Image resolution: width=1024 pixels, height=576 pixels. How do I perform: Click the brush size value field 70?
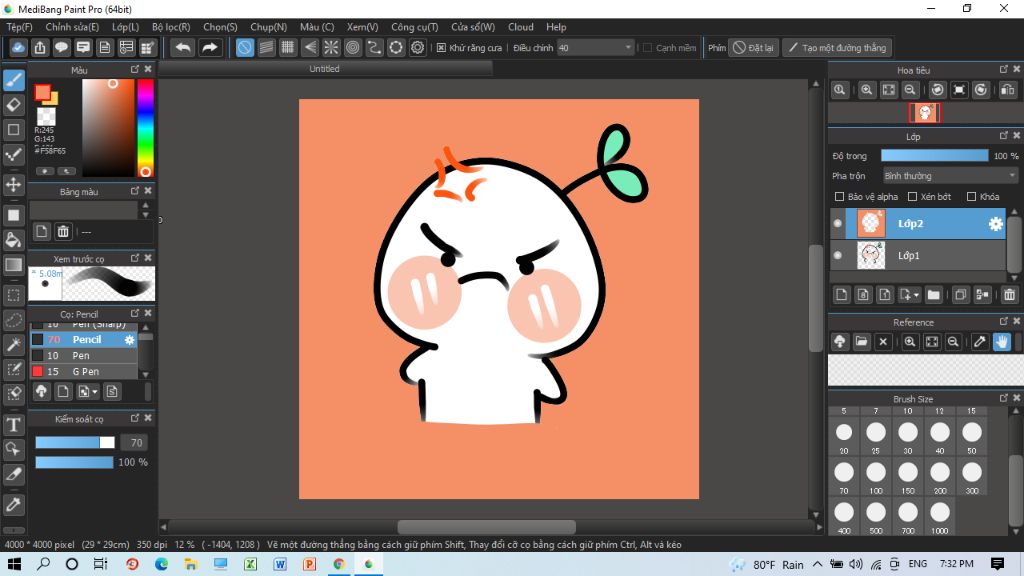pyautogui.click(x=134, y=443)
